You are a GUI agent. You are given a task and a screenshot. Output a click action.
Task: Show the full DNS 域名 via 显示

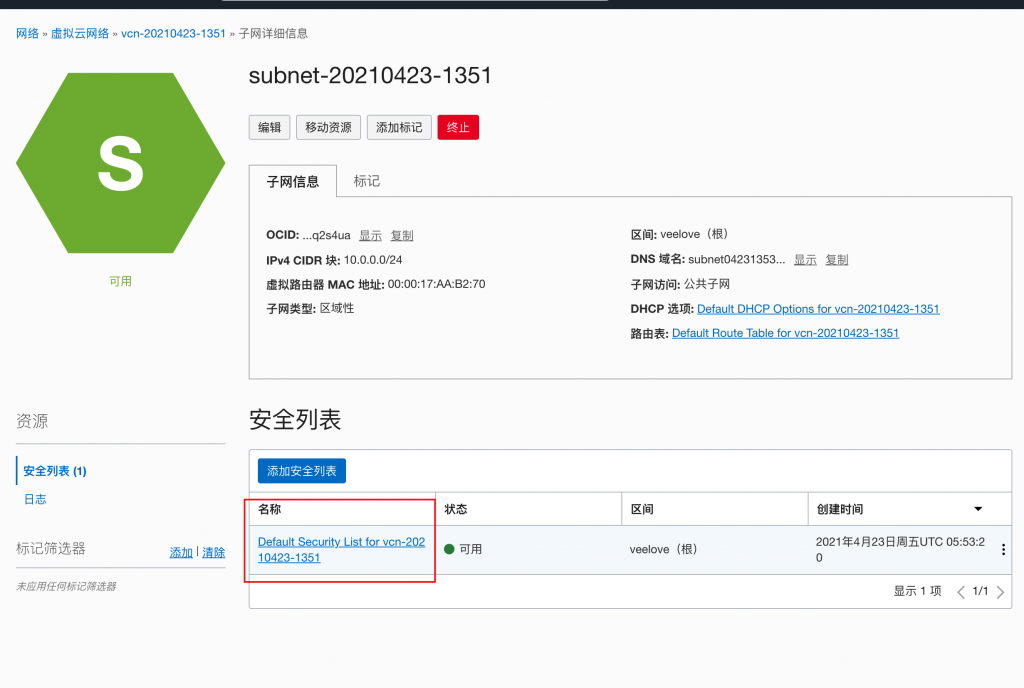tap(805, 260)
